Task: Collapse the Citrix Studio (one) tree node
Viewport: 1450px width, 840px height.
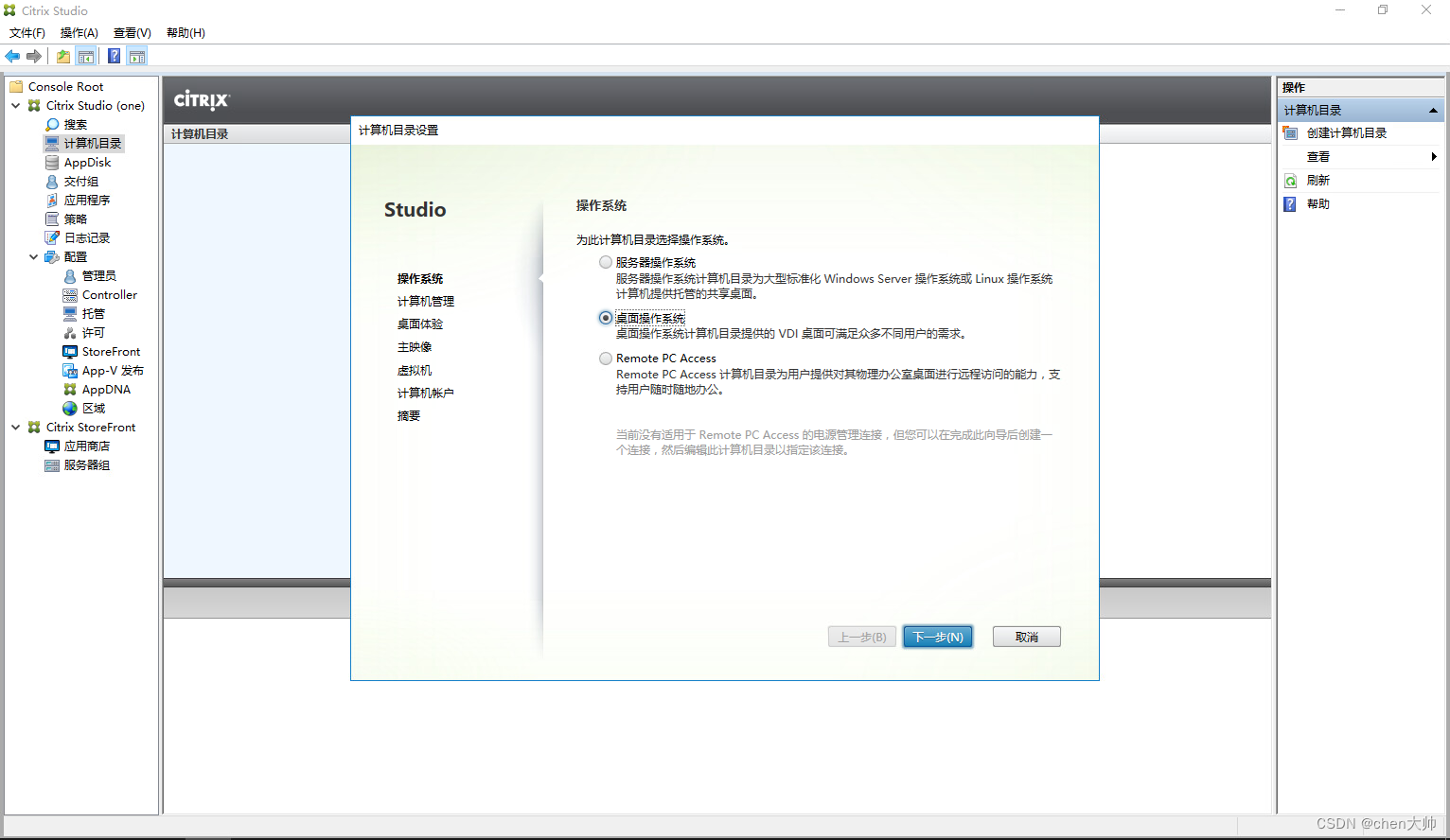Action: pos(16,106)
